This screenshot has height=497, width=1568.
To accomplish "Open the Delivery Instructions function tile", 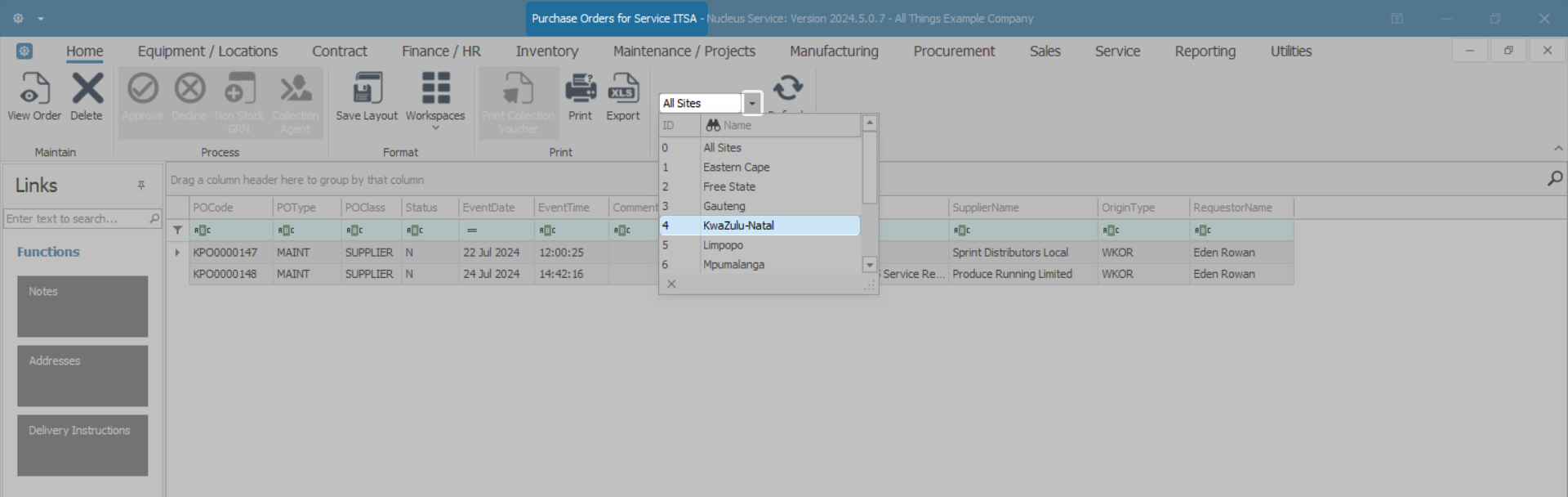I will coord(82,445).
